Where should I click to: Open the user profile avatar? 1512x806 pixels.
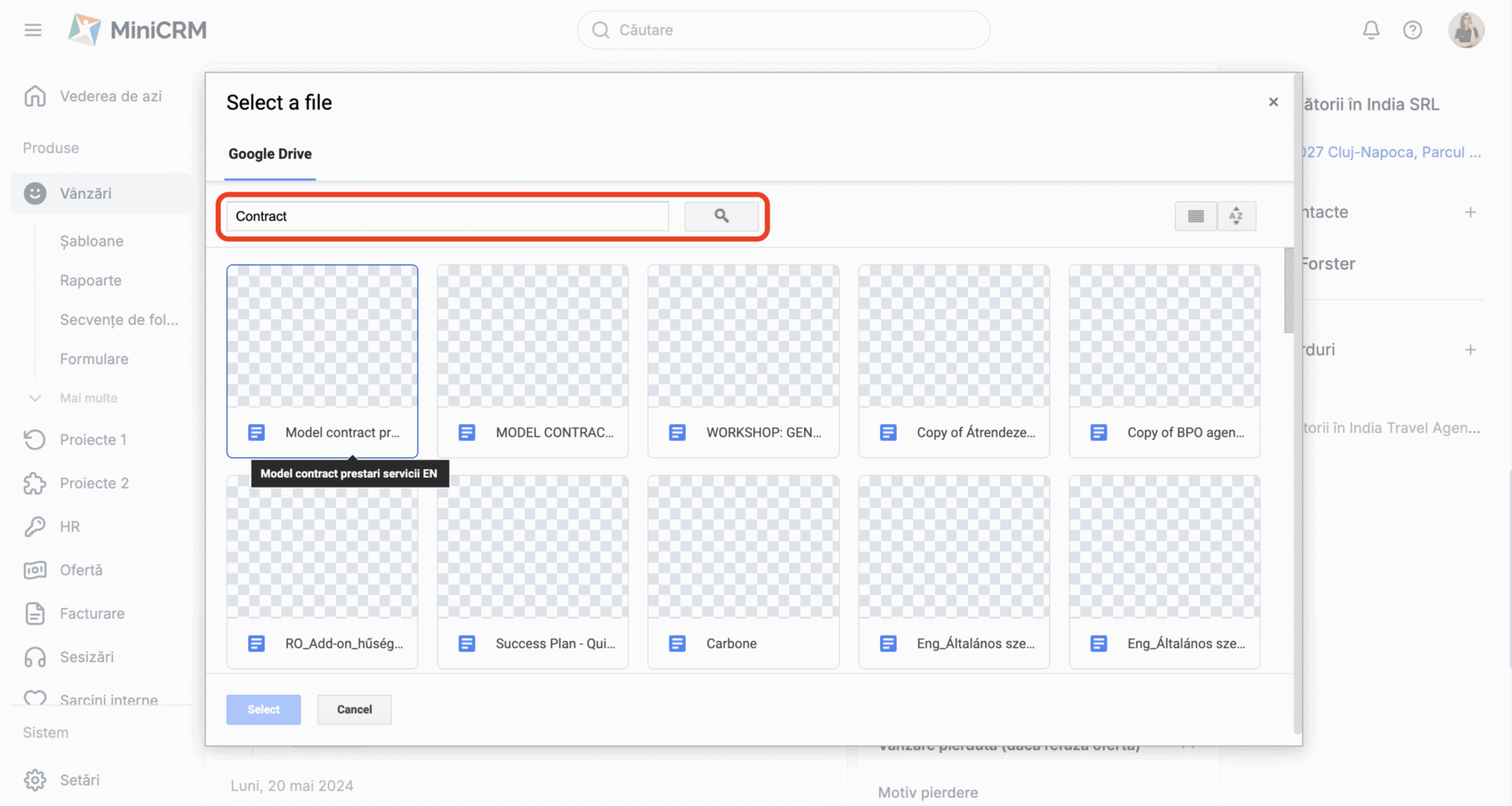[x=1466, y=30]
